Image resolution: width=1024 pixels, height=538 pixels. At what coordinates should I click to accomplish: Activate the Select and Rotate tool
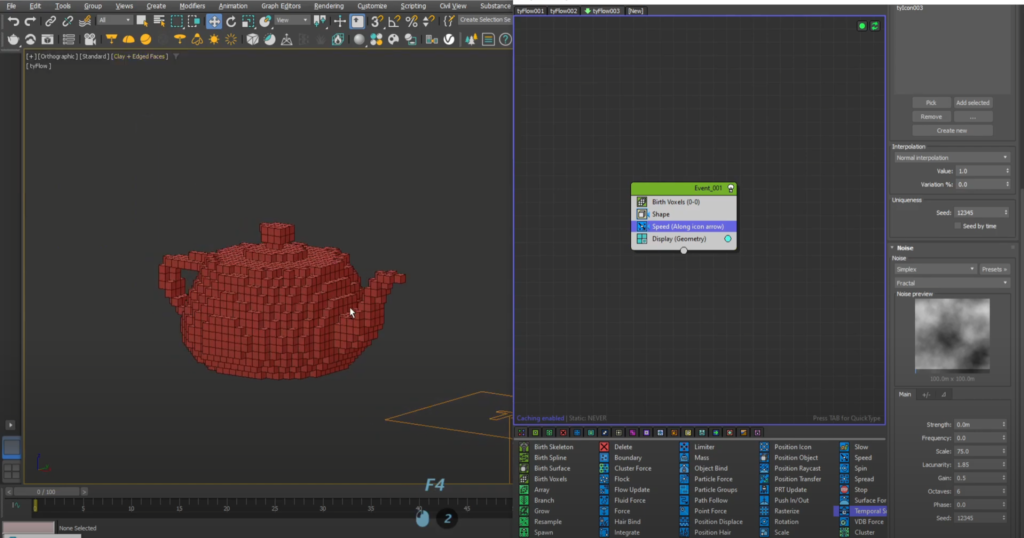231,22
